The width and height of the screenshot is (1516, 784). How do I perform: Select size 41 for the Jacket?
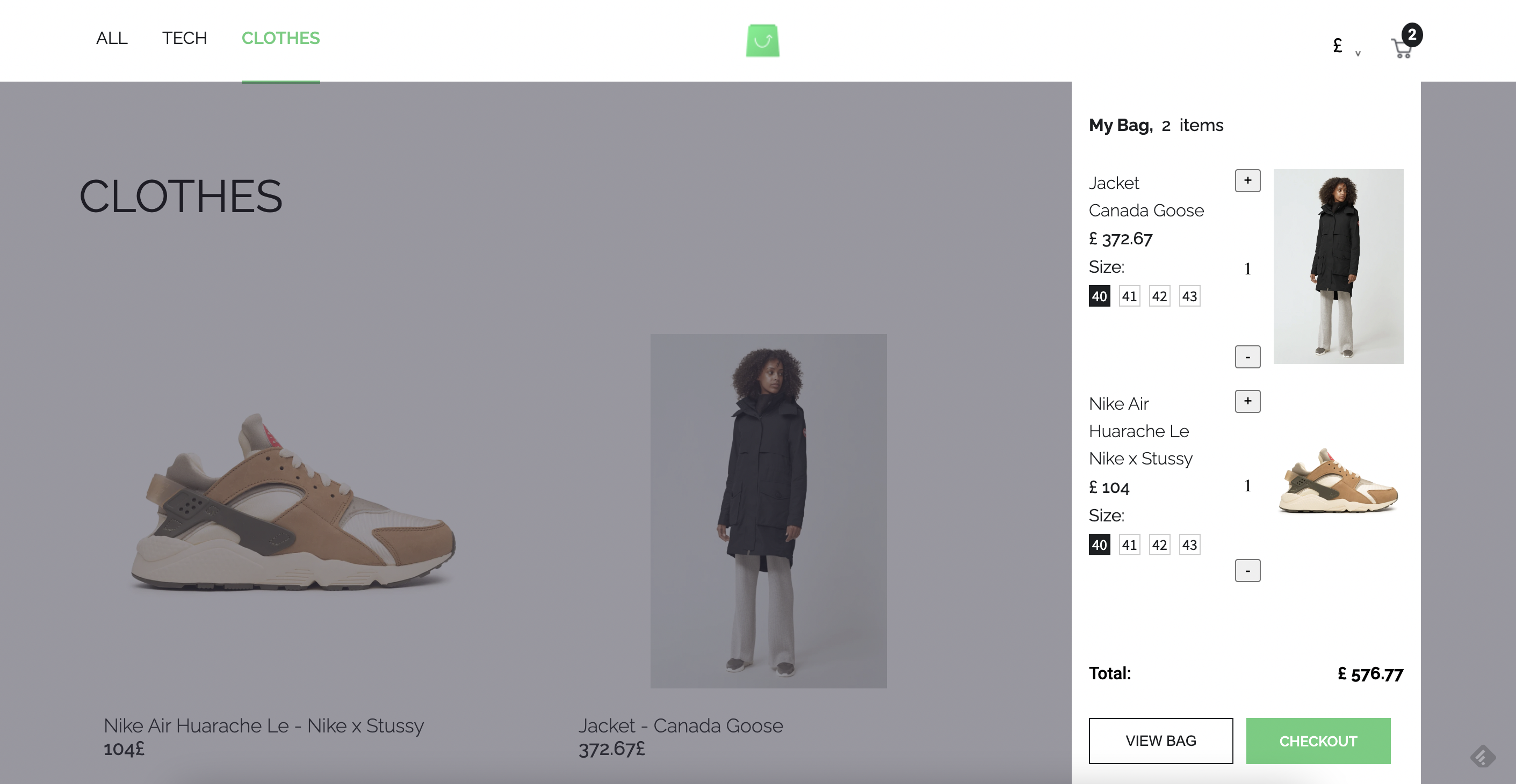1129,296
